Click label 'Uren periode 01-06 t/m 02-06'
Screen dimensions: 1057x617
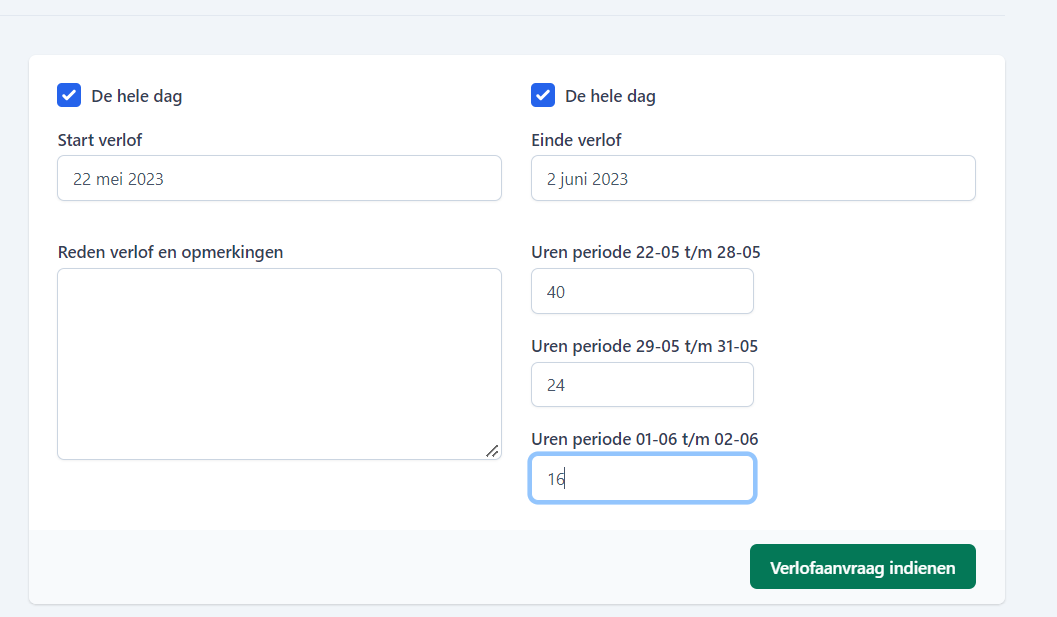pos(644,439)
